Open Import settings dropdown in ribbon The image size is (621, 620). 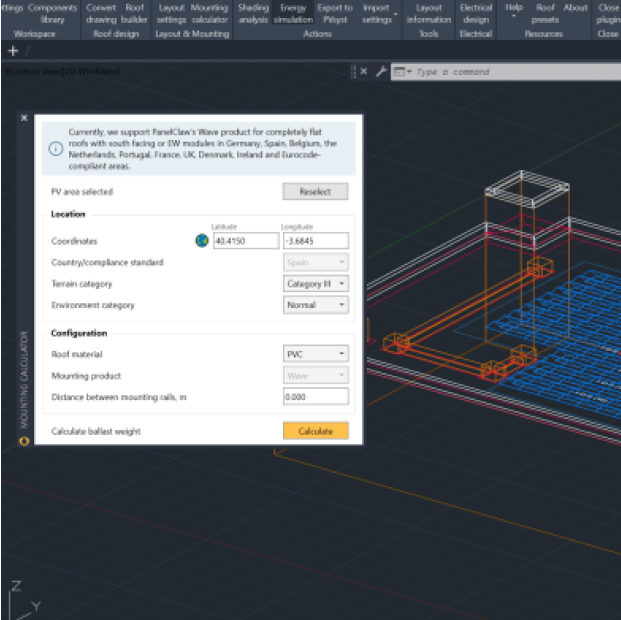coord(378,13)
